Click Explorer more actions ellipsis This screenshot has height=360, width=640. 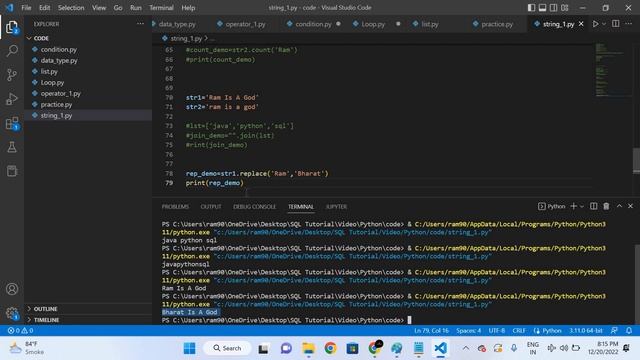(x=140, y=24)
